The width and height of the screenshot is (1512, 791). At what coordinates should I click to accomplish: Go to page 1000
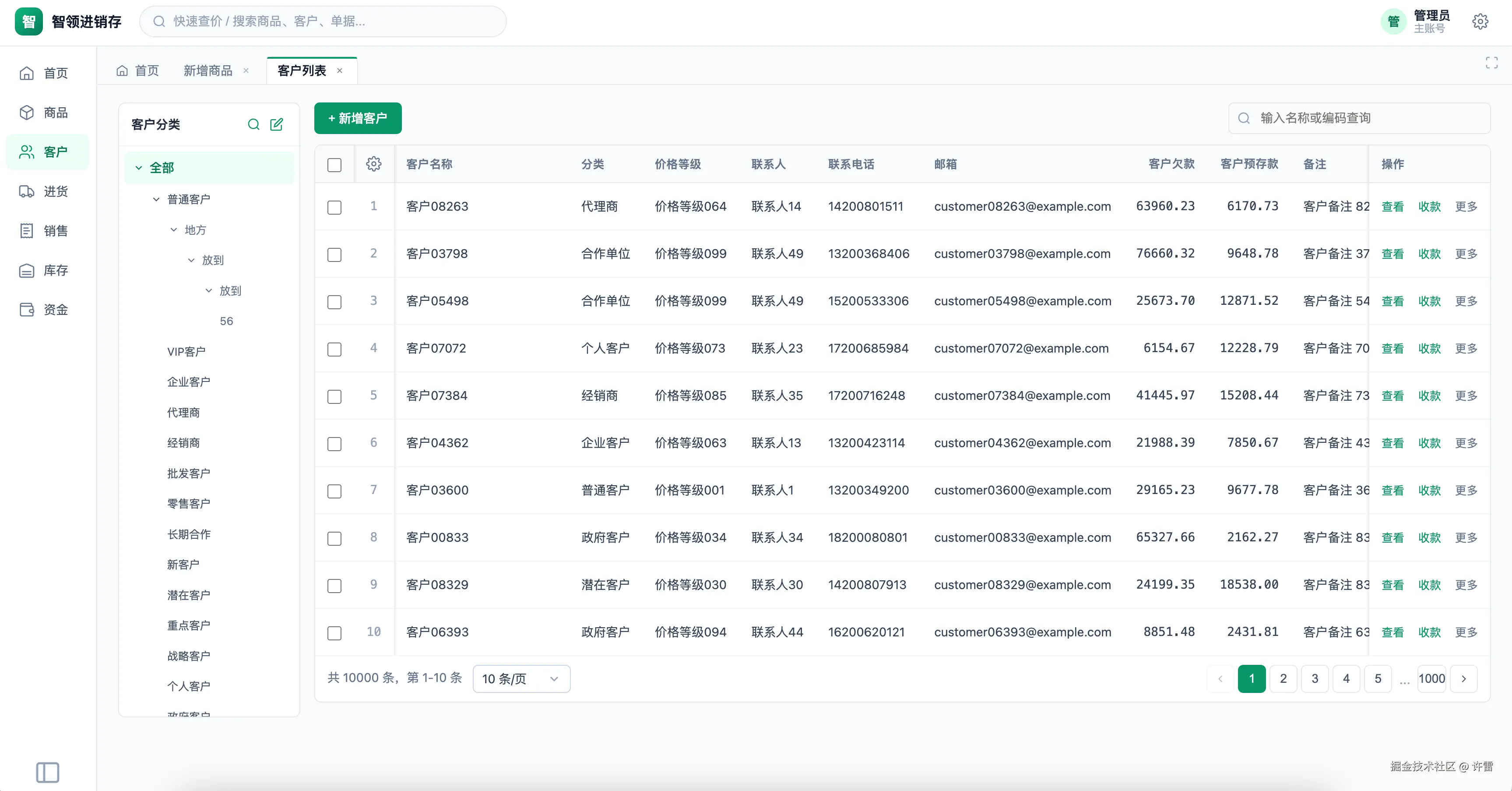tap(1431, 679)
